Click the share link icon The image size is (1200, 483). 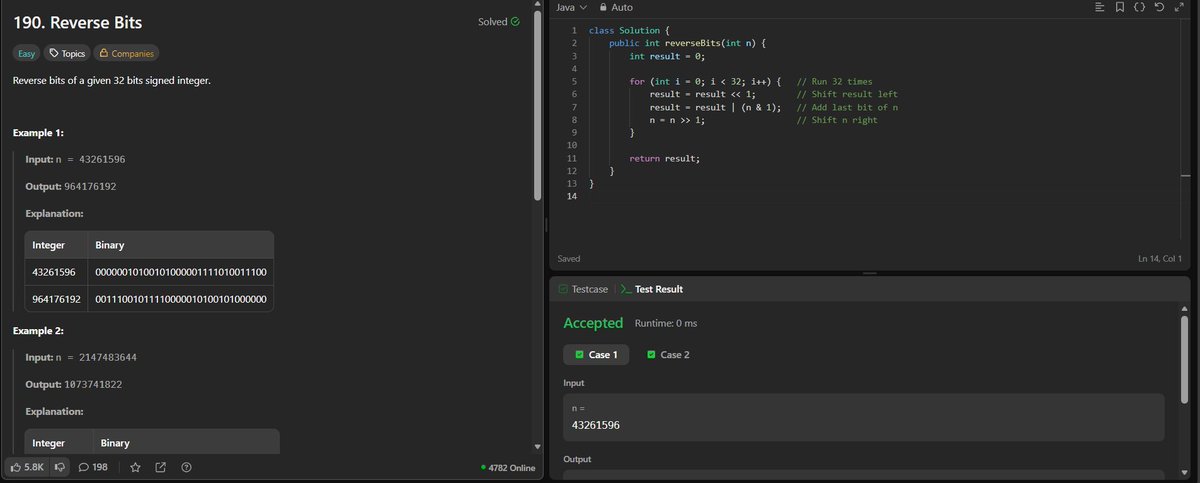pos(161,467)
